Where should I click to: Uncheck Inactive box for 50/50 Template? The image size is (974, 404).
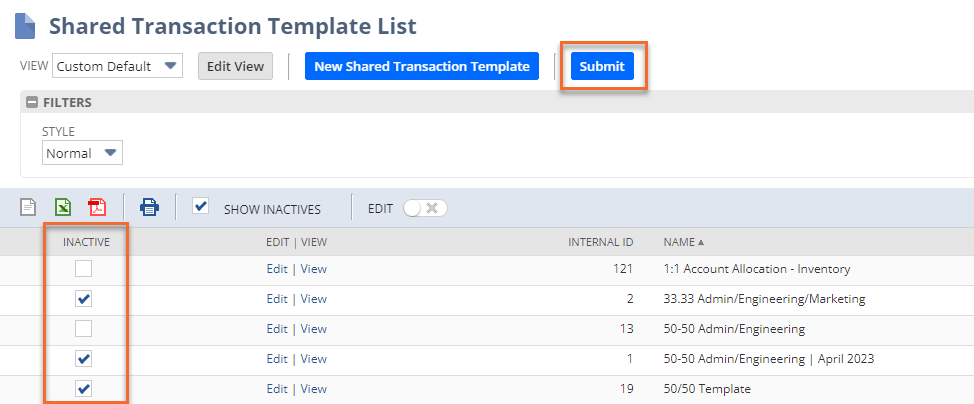[84, 389]
